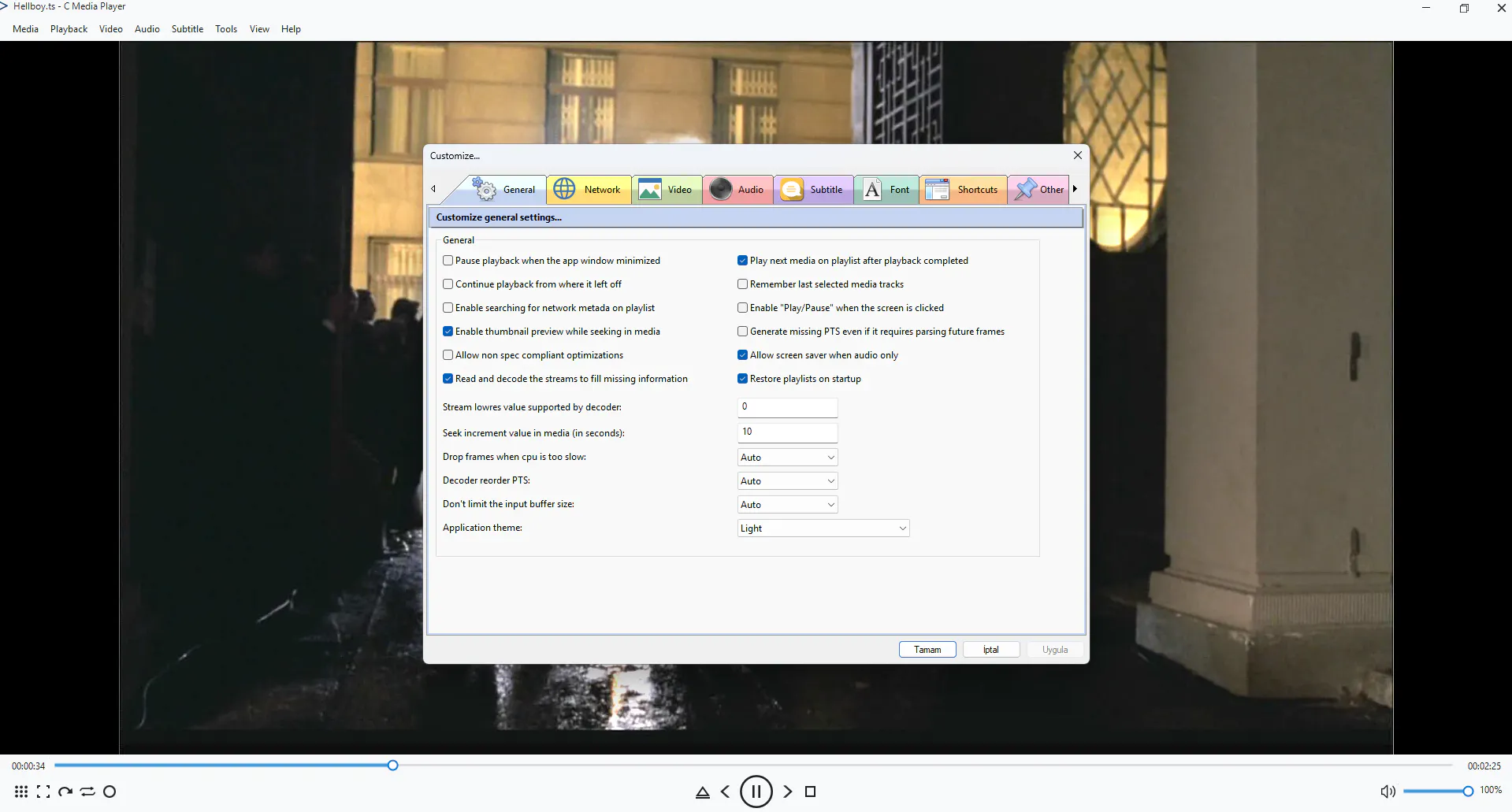Click the seek bar handle
Image resolution: width=1512 pixels, height=812 pixels.
(392, 766)
